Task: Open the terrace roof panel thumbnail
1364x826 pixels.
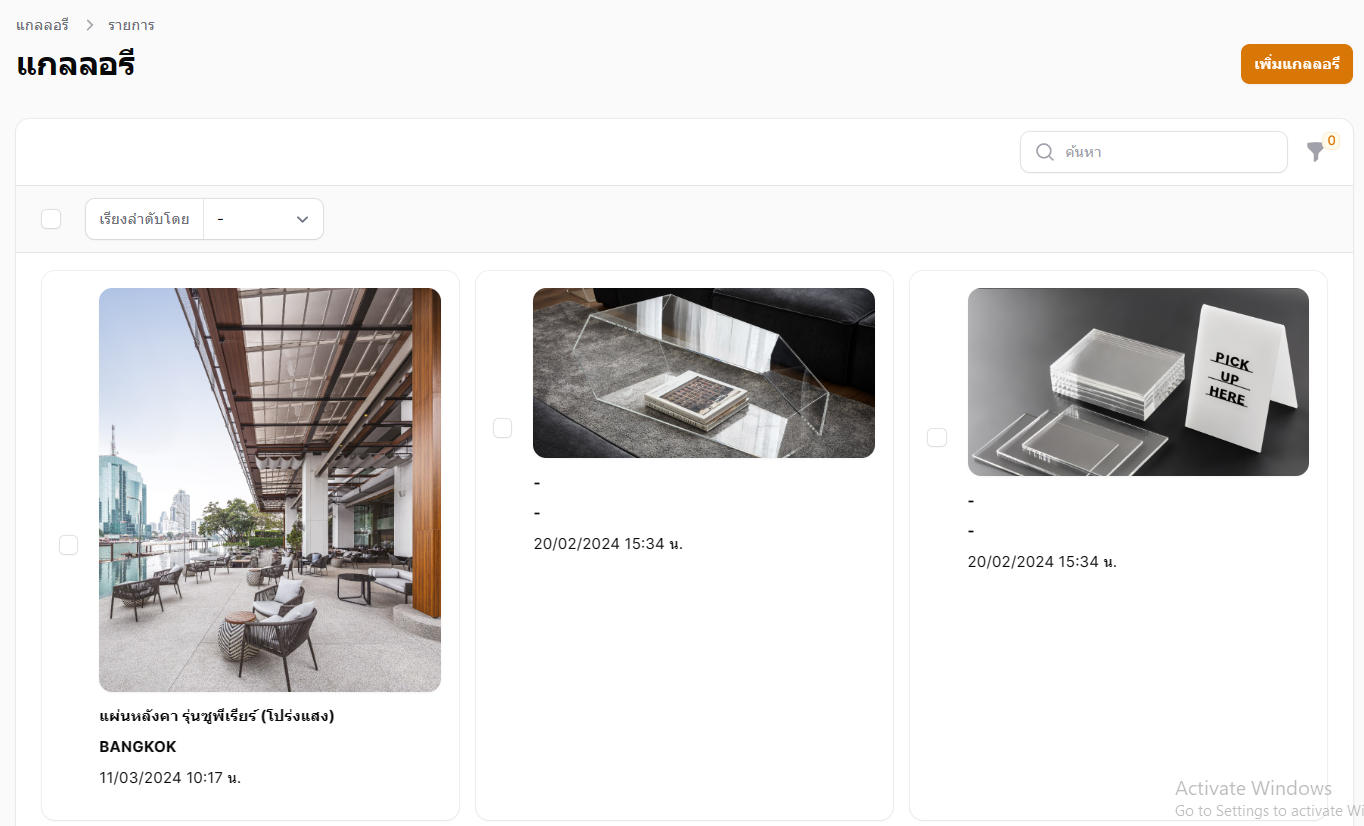Action: (x=270, y=490)
